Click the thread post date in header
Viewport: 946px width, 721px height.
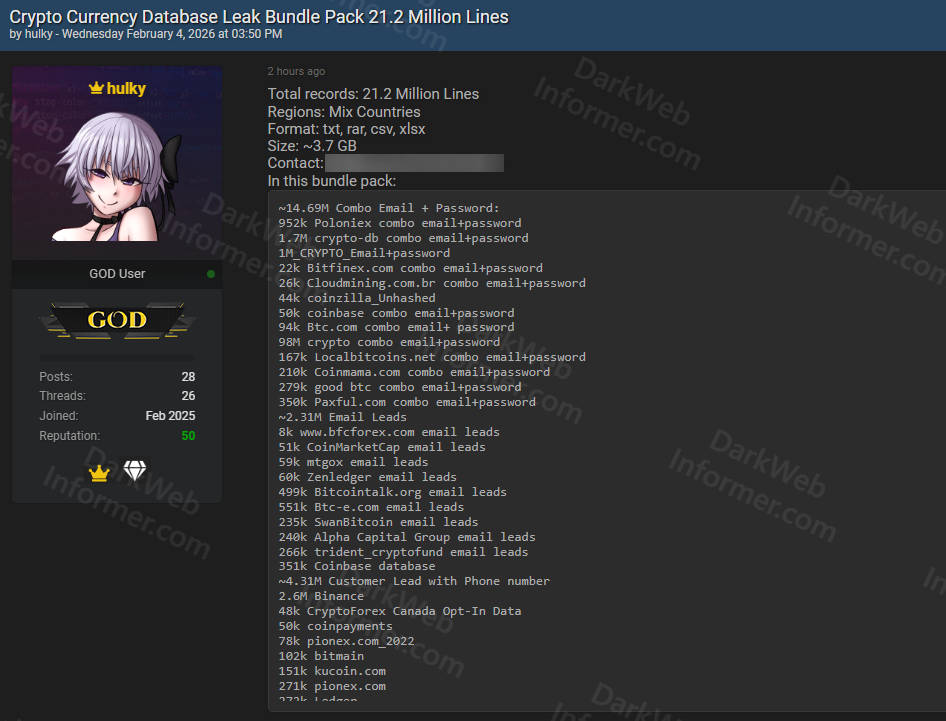coord(172,34)
